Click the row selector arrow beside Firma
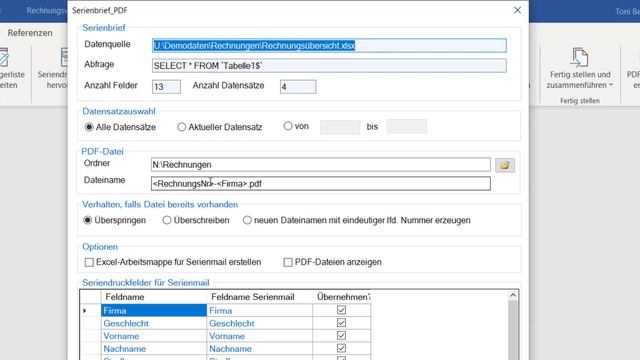Image resolution: width=640 pixels, height=360 pixels. coord(84,311)
